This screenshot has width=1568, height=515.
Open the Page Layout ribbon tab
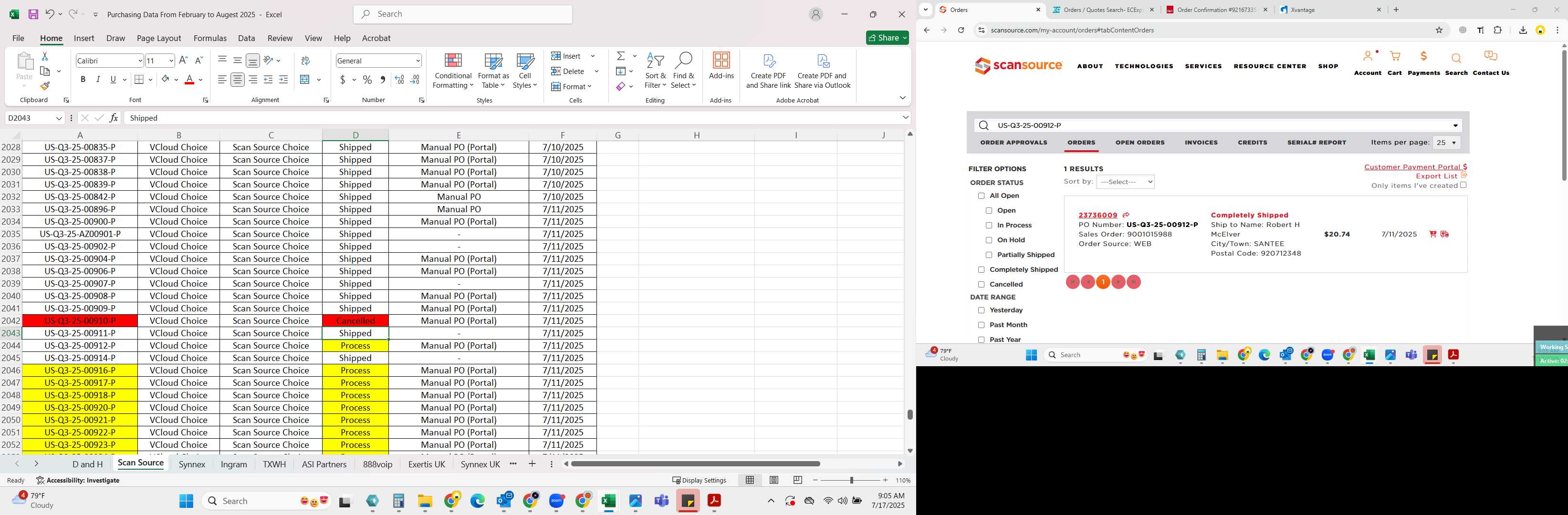(x=159, y=38)
